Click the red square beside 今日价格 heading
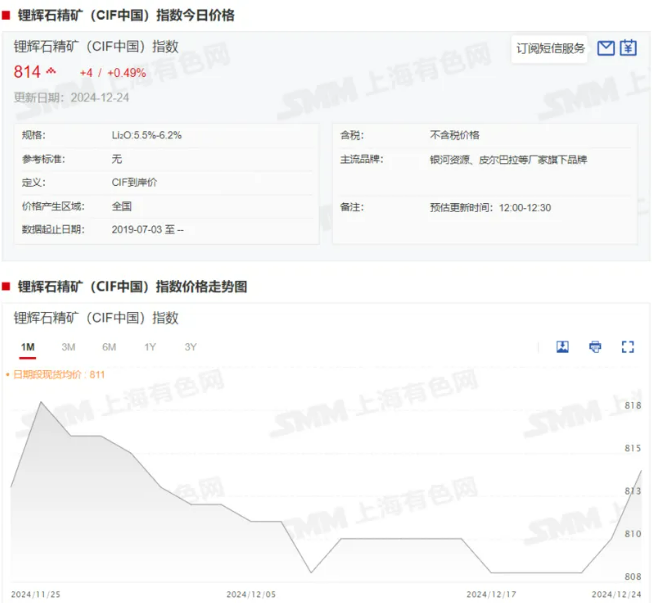The image size is (652, 603). [x=6, y=14]
